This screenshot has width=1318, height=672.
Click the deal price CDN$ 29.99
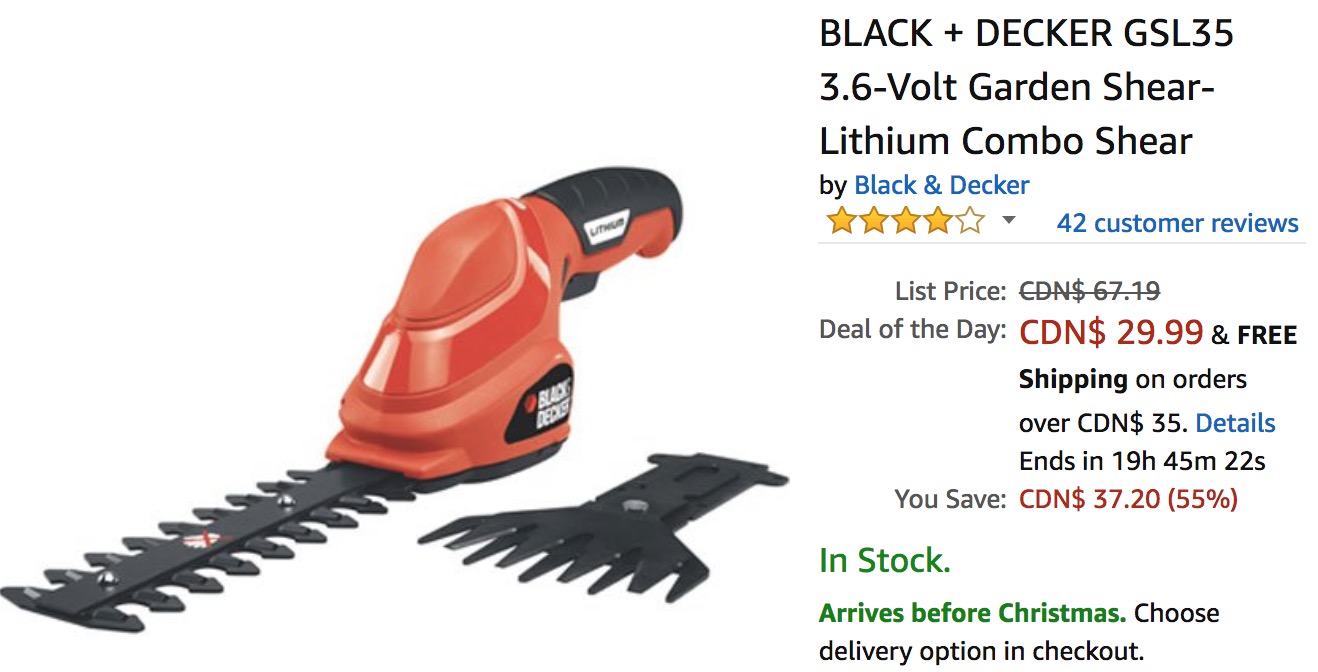(x=1111, y=333)
